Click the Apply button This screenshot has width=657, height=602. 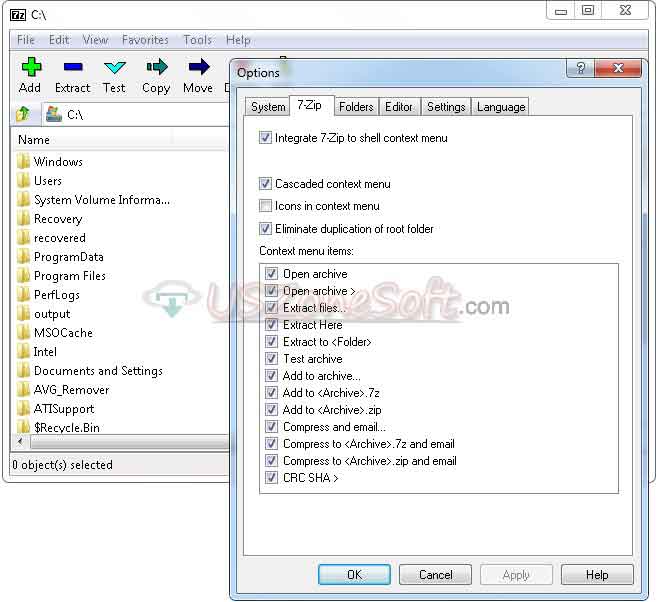tap(516, 574)
